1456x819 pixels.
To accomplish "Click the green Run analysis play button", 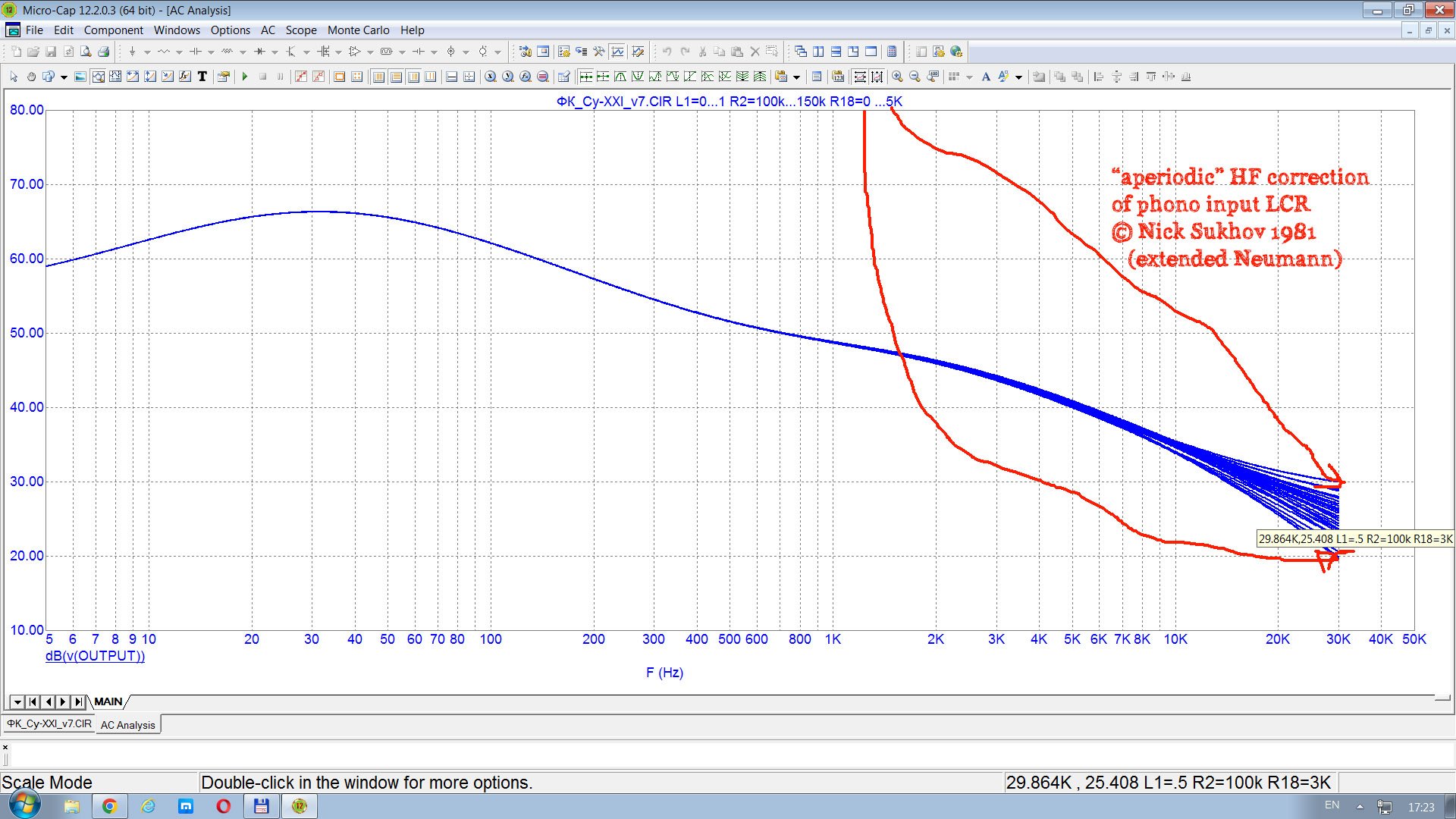I will pos(245,77).
